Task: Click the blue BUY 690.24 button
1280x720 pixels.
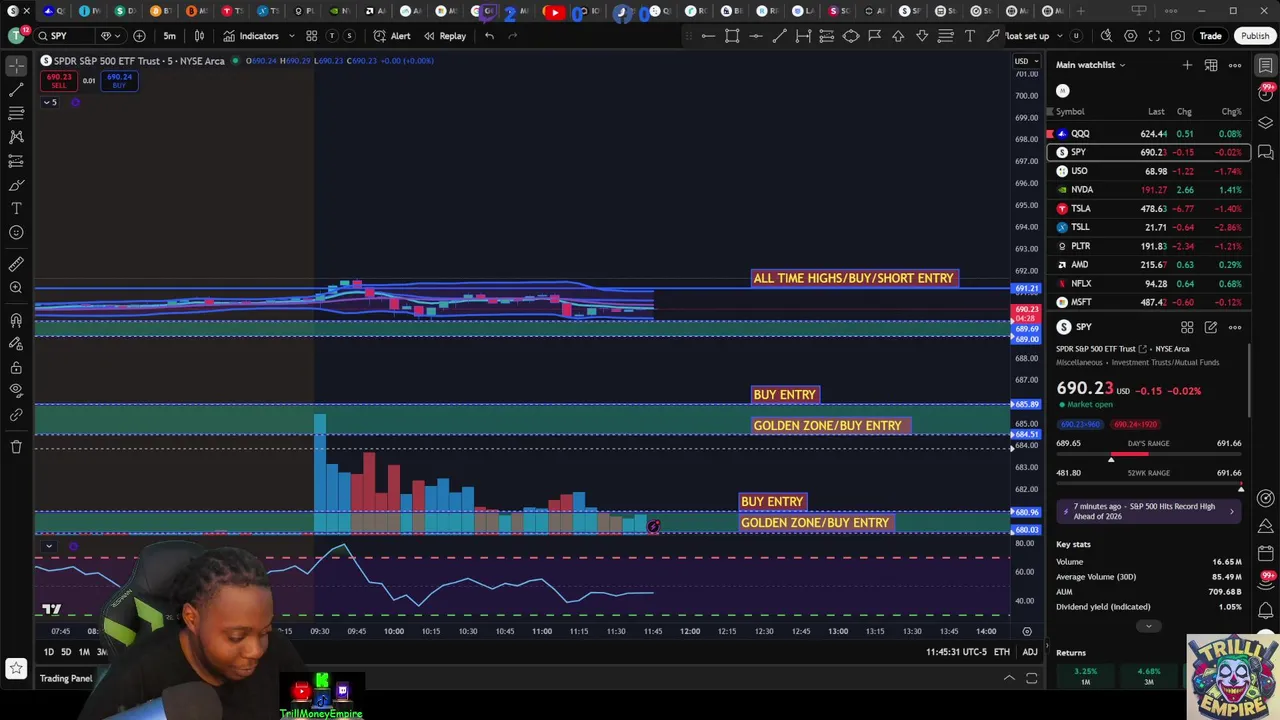Action: 119,81
